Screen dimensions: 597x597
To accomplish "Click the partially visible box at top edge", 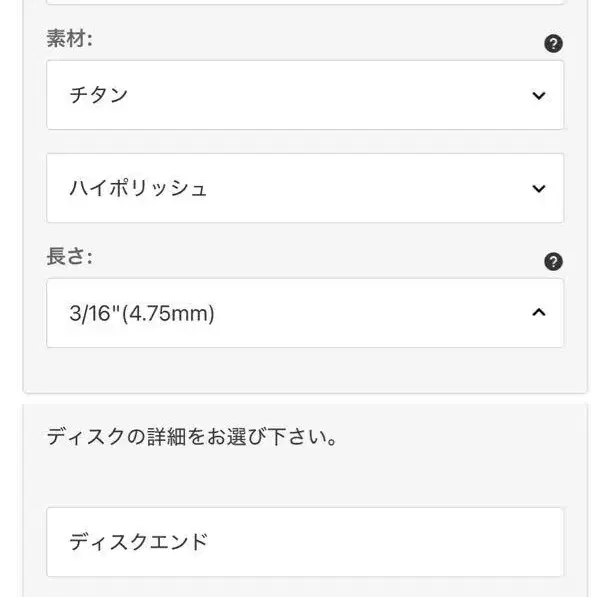I will coord(305,2).
